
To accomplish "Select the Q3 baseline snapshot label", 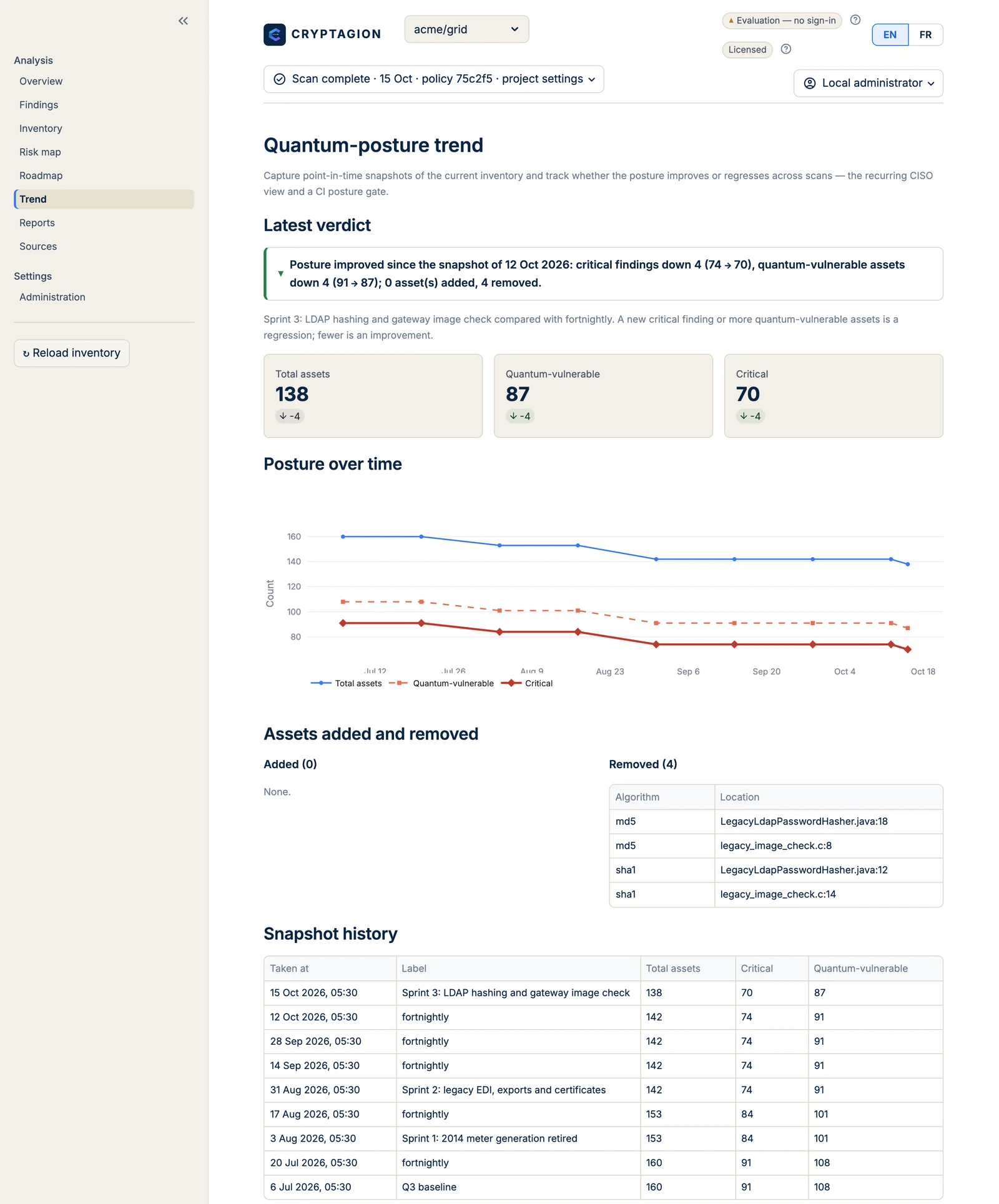I will coord(429,1187).
